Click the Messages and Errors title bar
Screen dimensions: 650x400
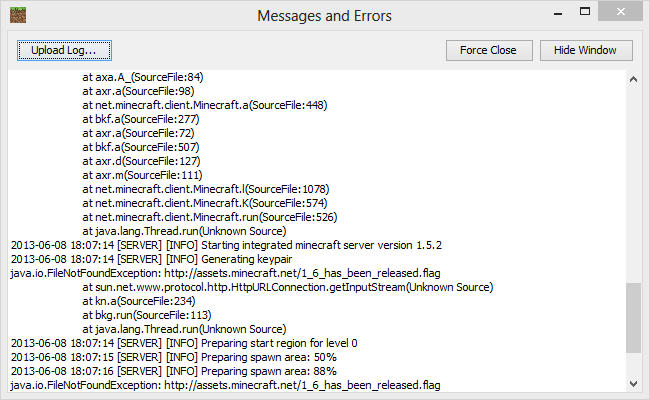[324, 16]
